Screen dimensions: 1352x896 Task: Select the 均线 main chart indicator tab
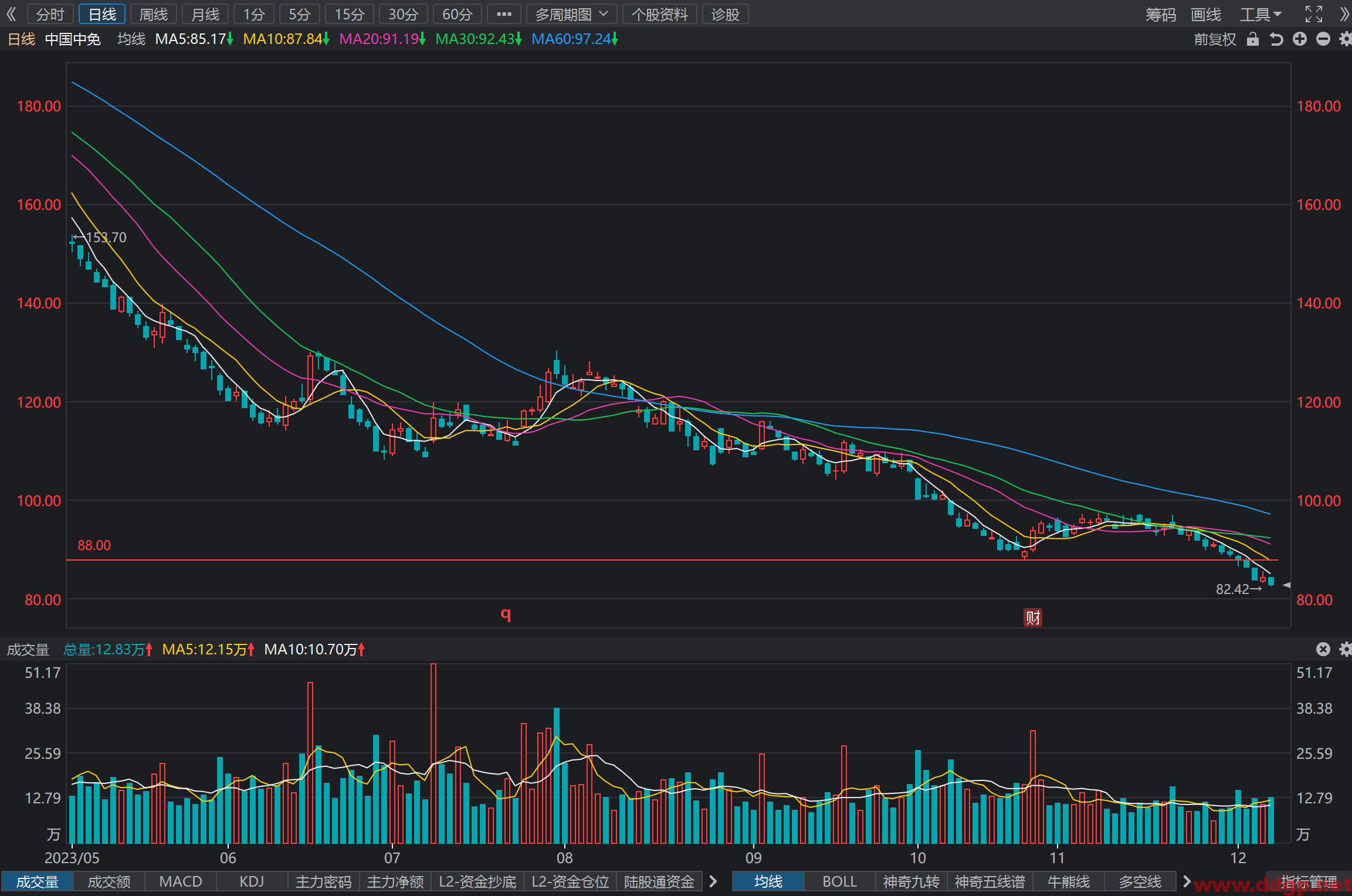click(x=768, y=881)
